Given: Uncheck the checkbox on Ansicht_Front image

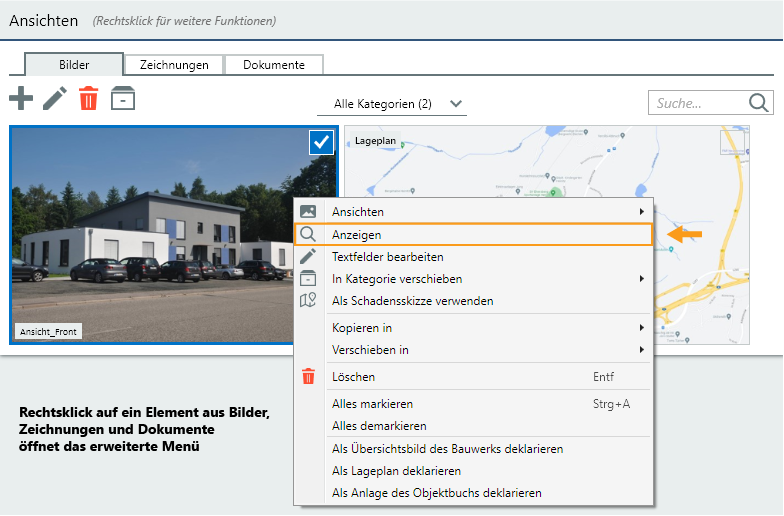Looking at the screenshot, I should coord(322,143).
